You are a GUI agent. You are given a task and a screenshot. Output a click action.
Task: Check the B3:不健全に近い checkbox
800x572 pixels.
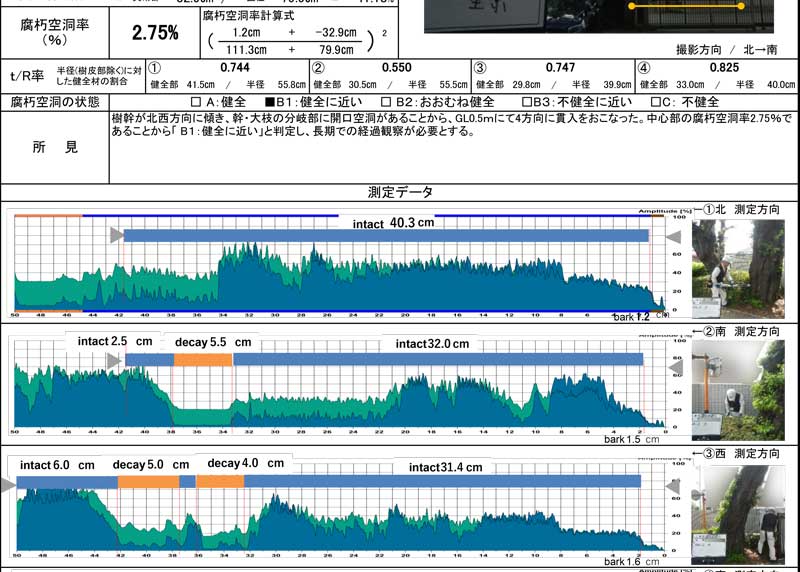[527, 102]
